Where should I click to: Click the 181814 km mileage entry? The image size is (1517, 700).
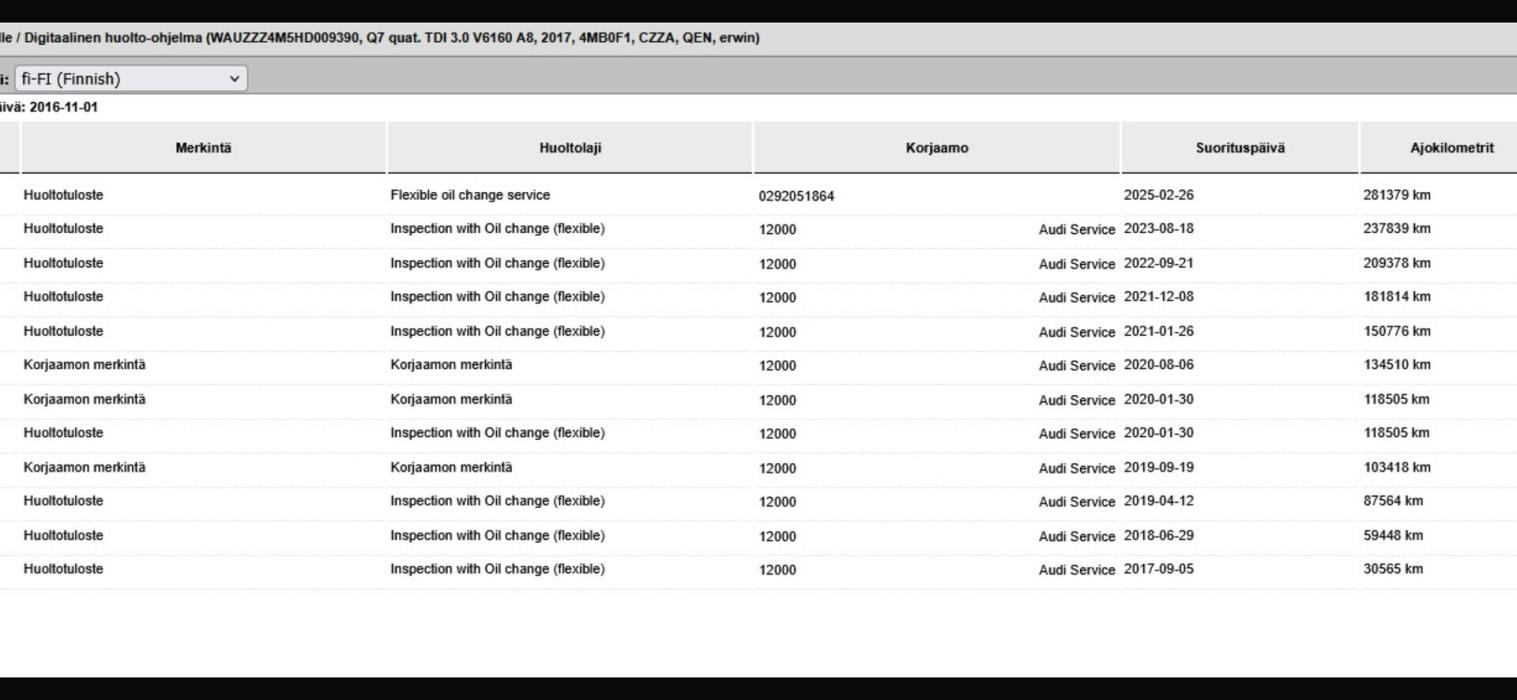1396,297
